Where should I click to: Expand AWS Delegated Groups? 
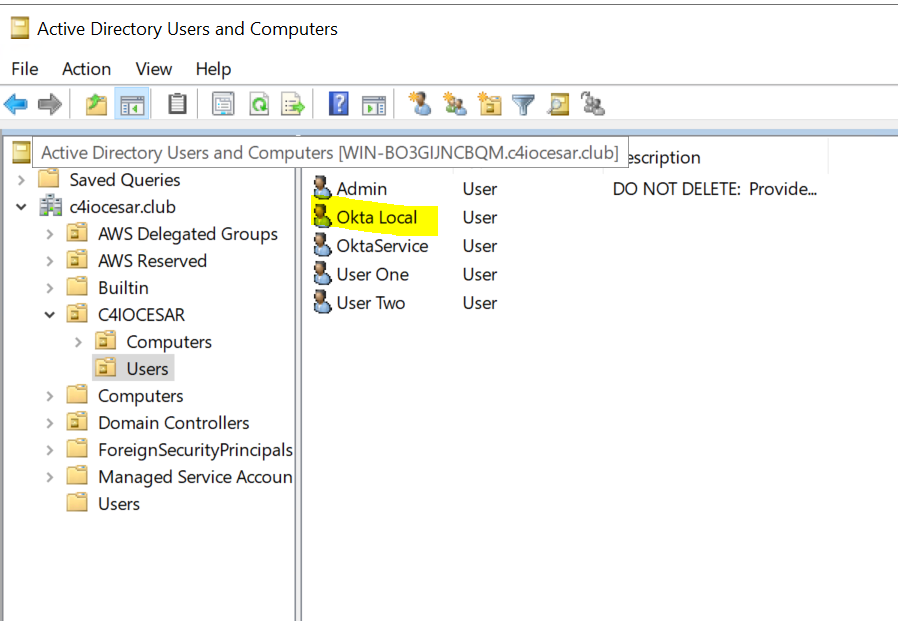click(50, 234)
